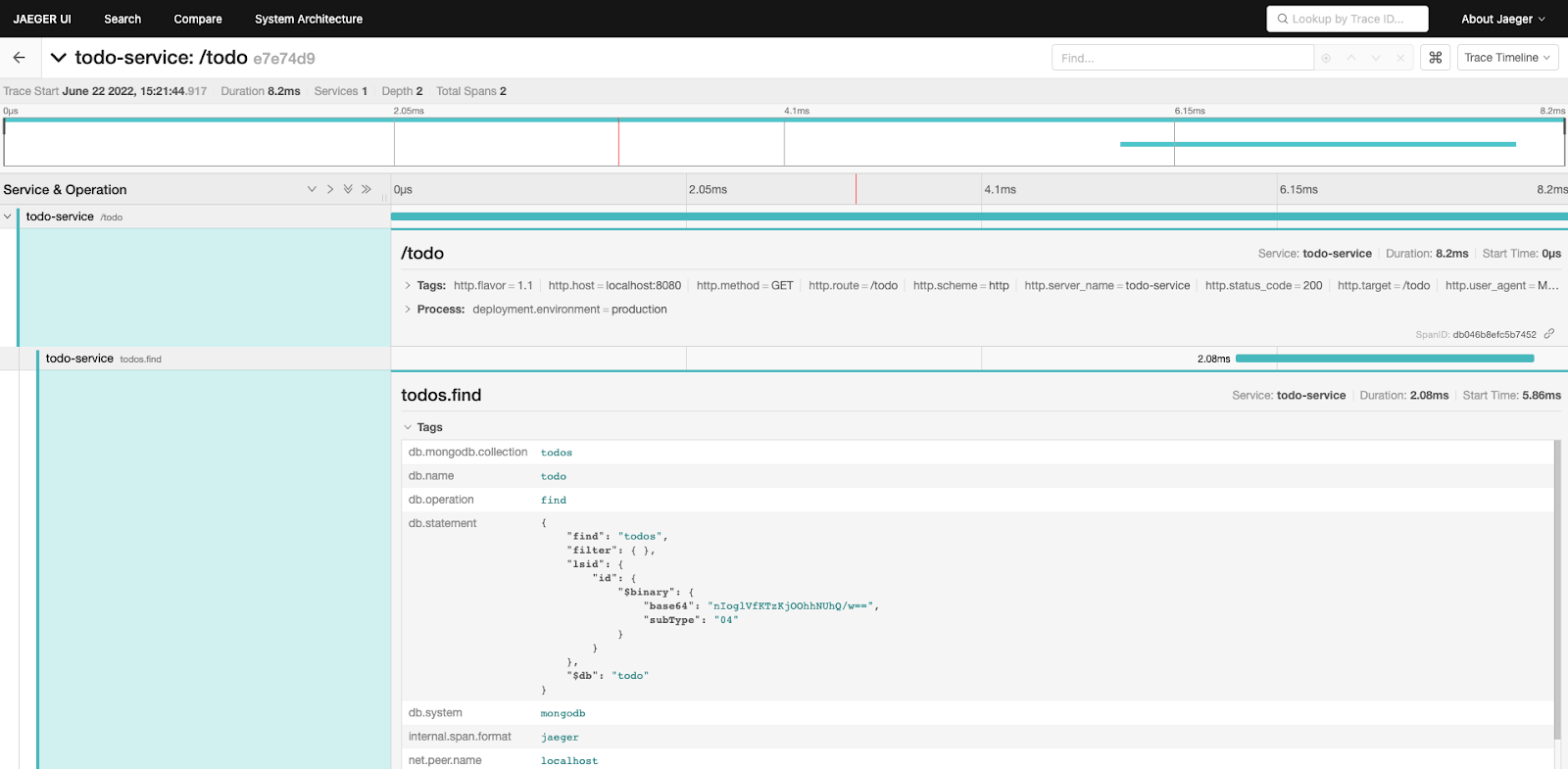Screen dimensions: 1568x769
Task: Click the Lookup by Trace ID field
Action: point(1347,19)
